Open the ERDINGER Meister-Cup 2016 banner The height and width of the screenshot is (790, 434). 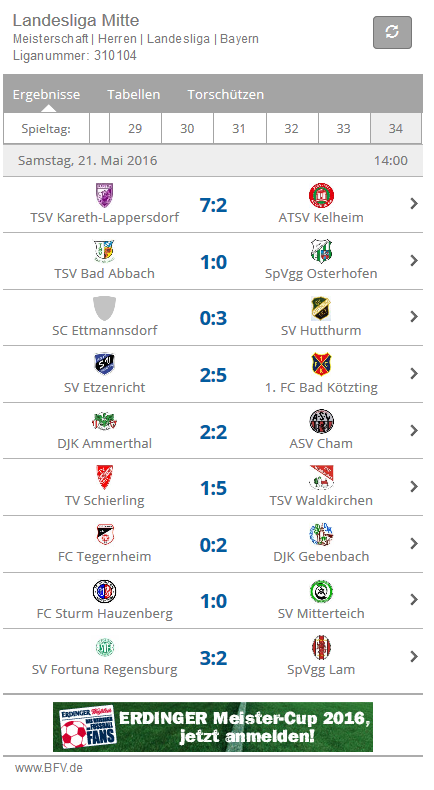pyautogui.click(x=213, y=727)
